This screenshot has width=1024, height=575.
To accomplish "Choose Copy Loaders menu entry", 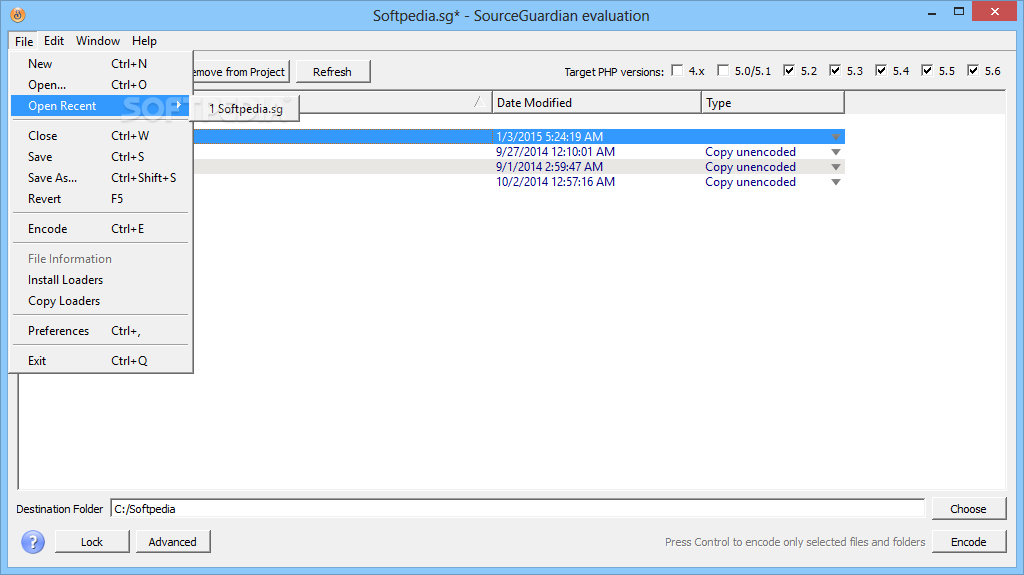I will click(x=101, y=301).
